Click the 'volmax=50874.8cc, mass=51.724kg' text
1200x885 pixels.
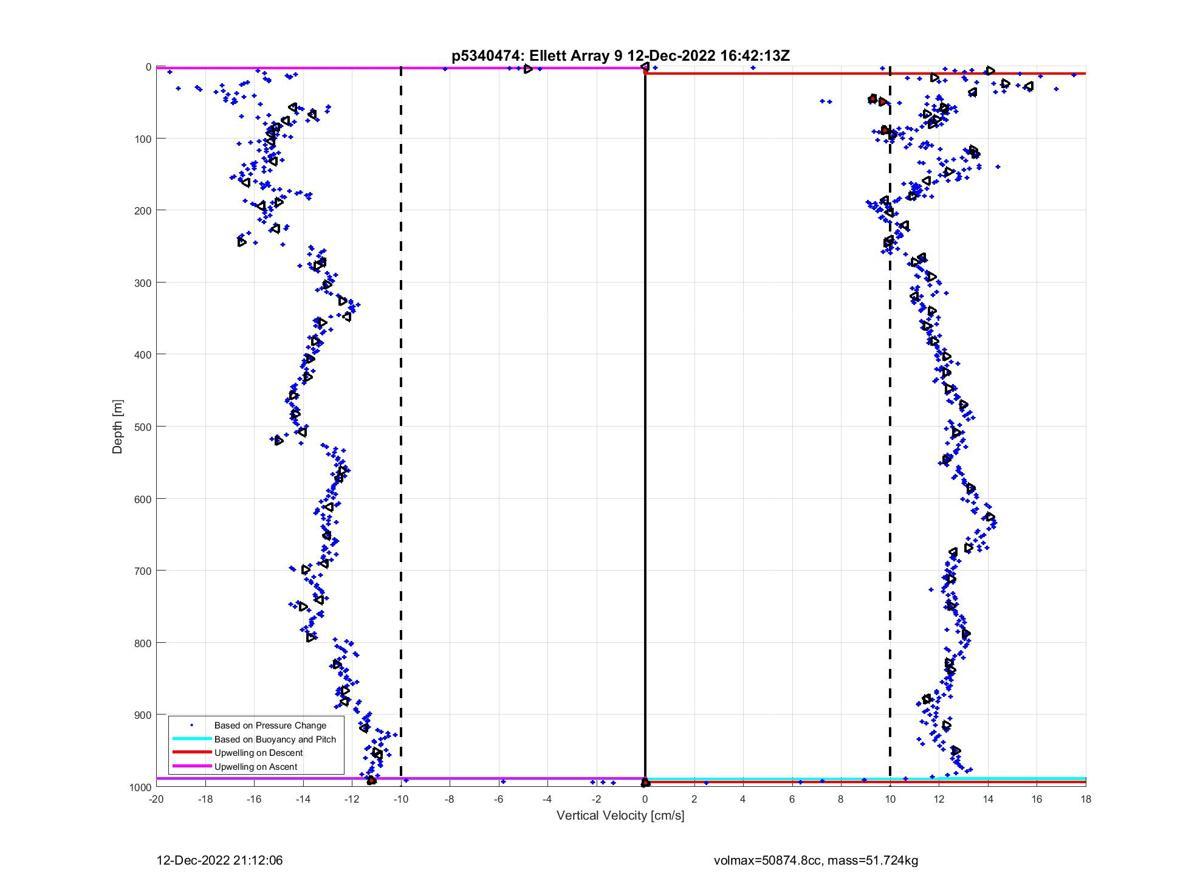tap(816, 860)
